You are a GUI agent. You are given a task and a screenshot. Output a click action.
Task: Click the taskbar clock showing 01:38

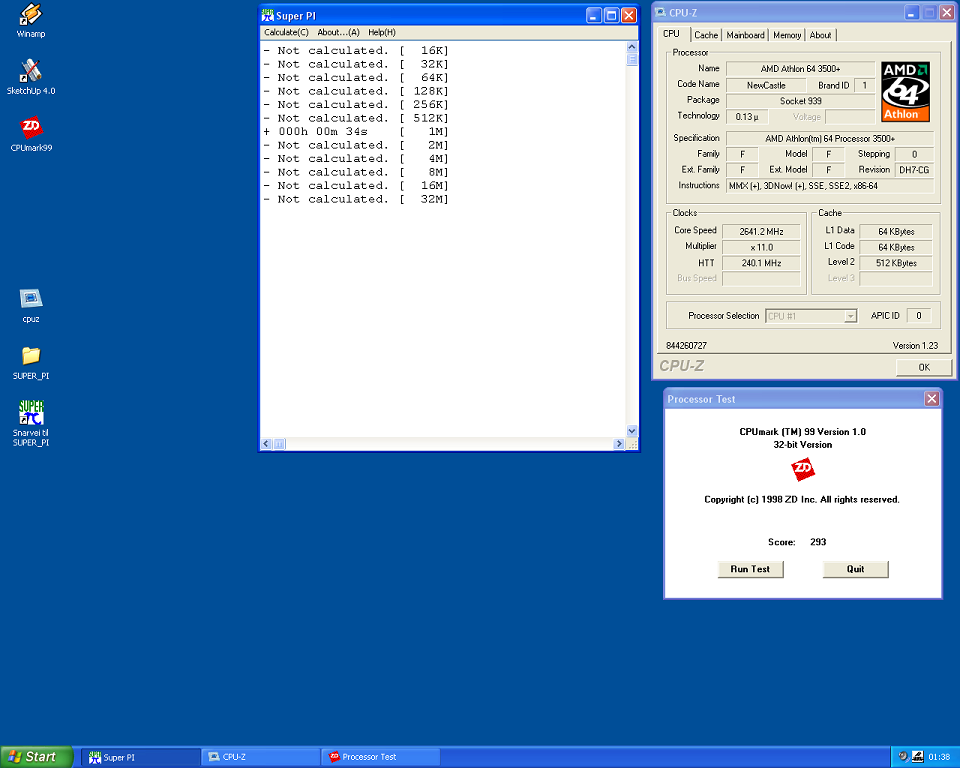[939, 757]
